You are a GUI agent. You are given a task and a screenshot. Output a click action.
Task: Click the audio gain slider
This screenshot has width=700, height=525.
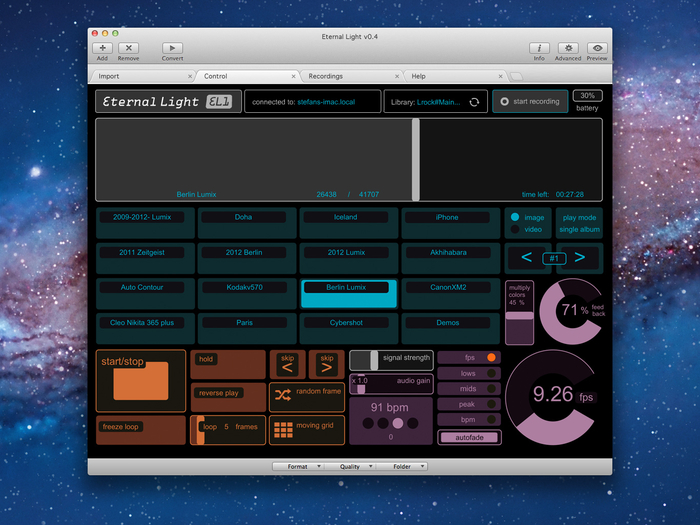[391, 384]
